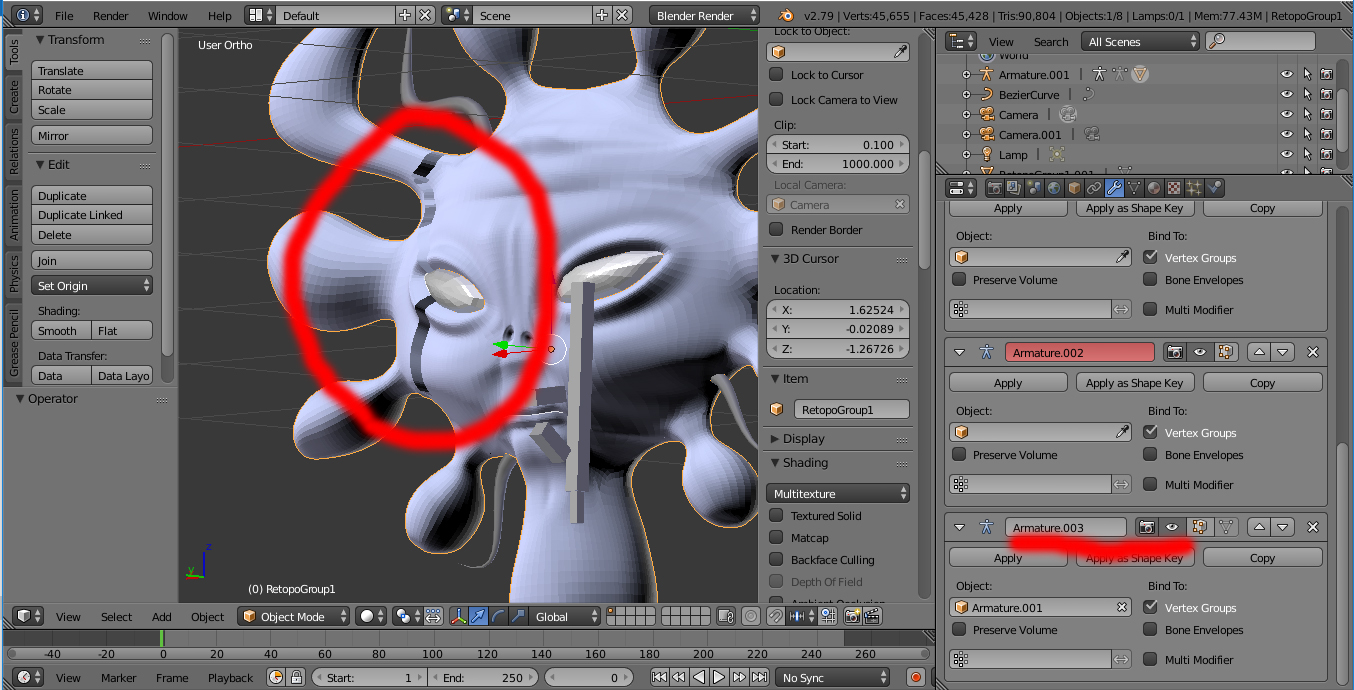Click the Clip End value slider
The height and width of the screenshot is (690, 1354).
[838, 164]
